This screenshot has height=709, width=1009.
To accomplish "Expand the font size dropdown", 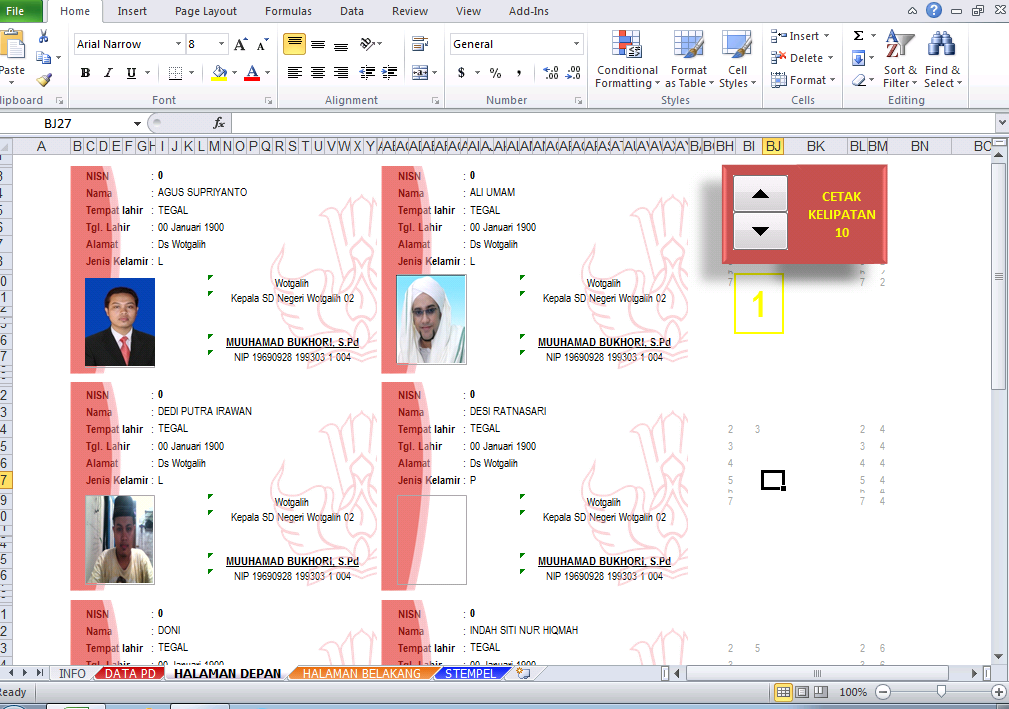I will [x=221, y=44].
